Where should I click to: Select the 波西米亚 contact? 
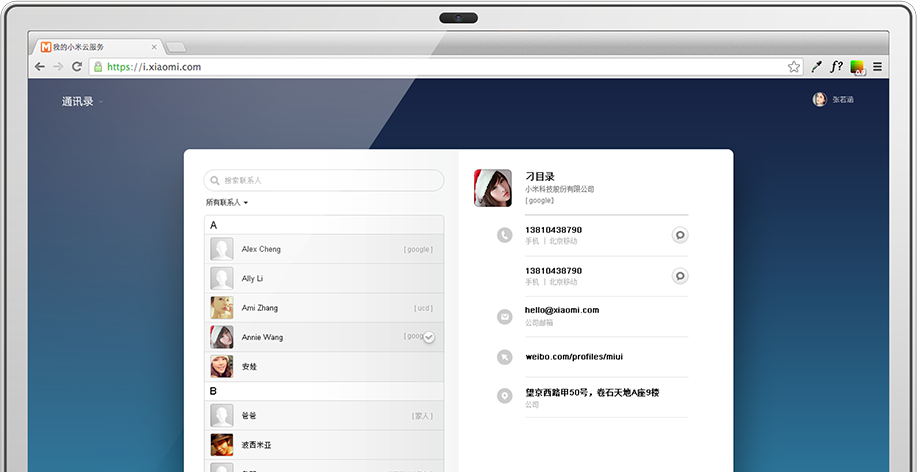click(x=324, y=445)
